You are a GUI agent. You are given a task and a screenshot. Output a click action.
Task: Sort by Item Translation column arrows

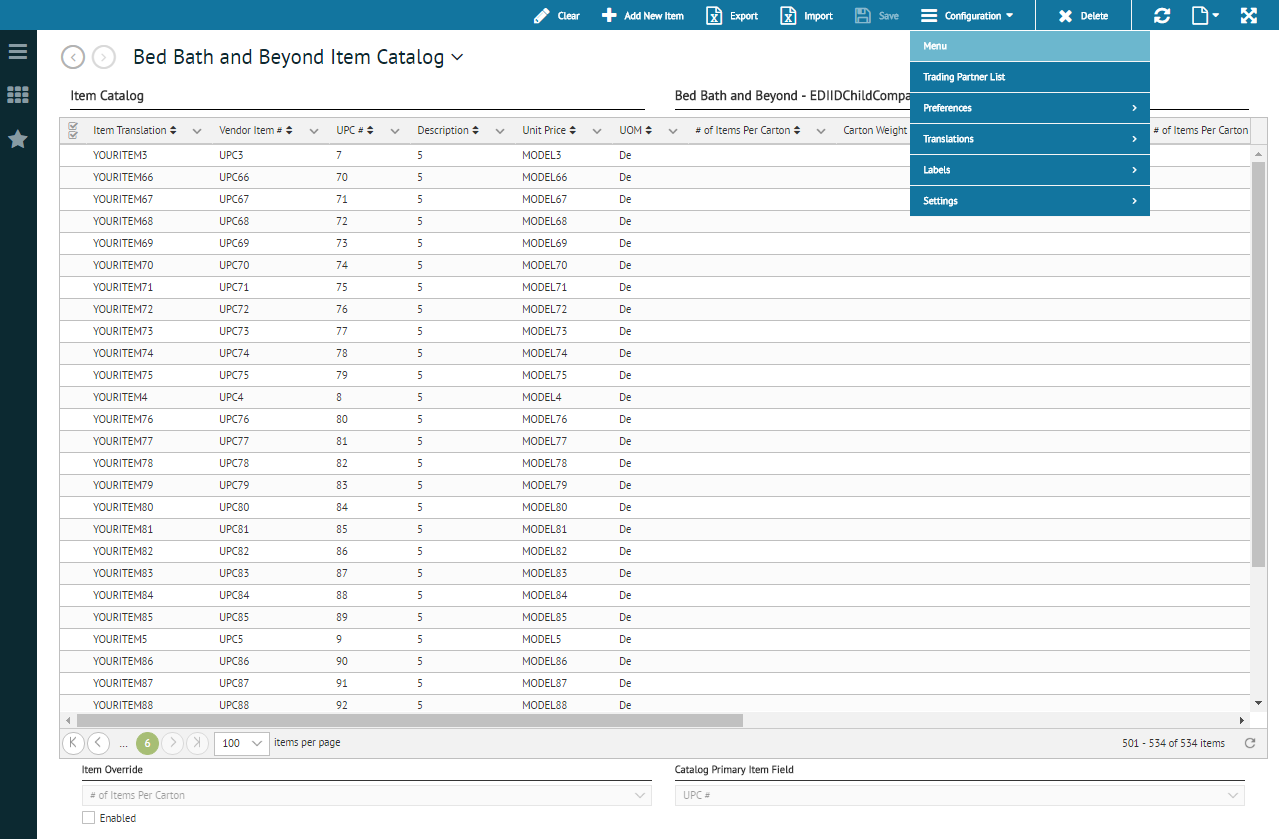tap(173, 130)
